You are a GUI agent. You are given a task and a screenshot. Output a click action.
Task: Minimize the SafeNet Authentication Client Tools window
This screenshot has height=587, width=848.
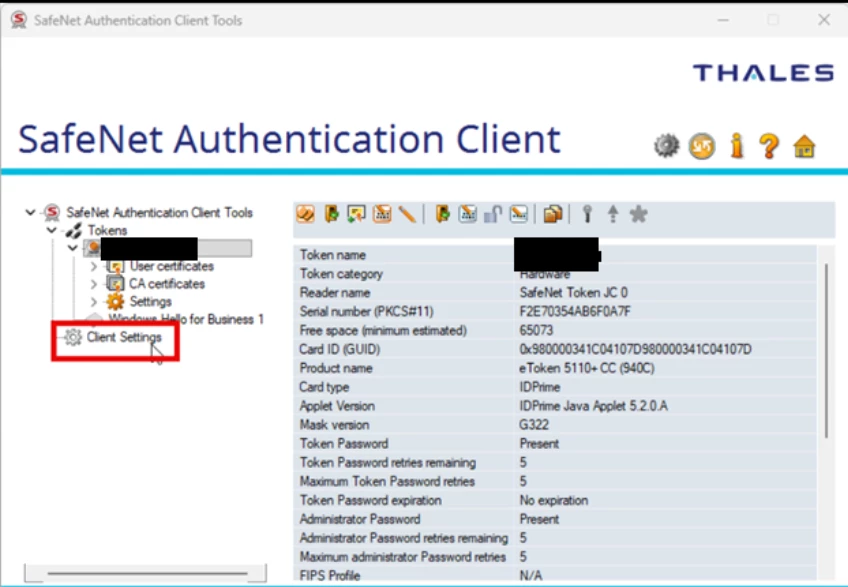click(723, 20)
